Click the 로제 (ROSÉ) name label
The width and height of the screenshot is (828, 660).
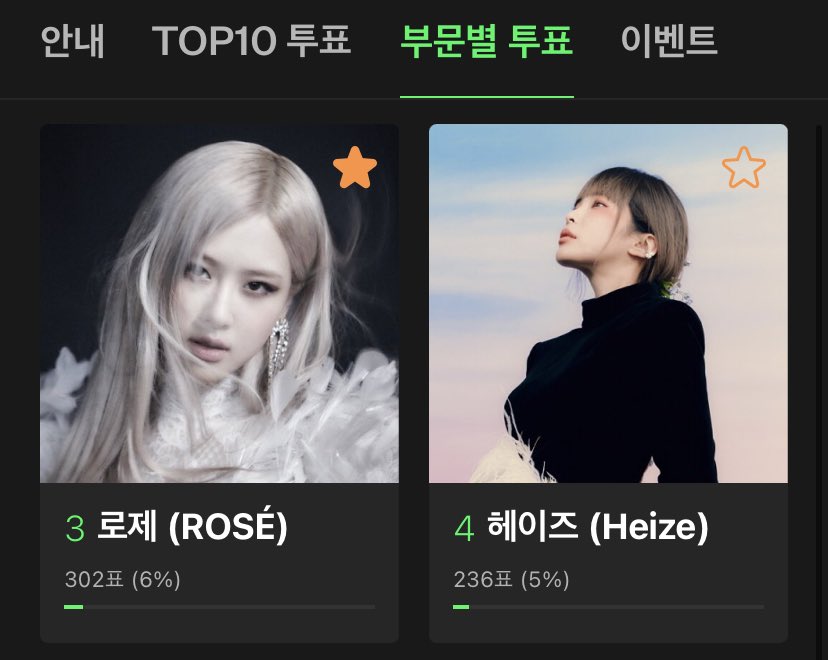(192, 526)
